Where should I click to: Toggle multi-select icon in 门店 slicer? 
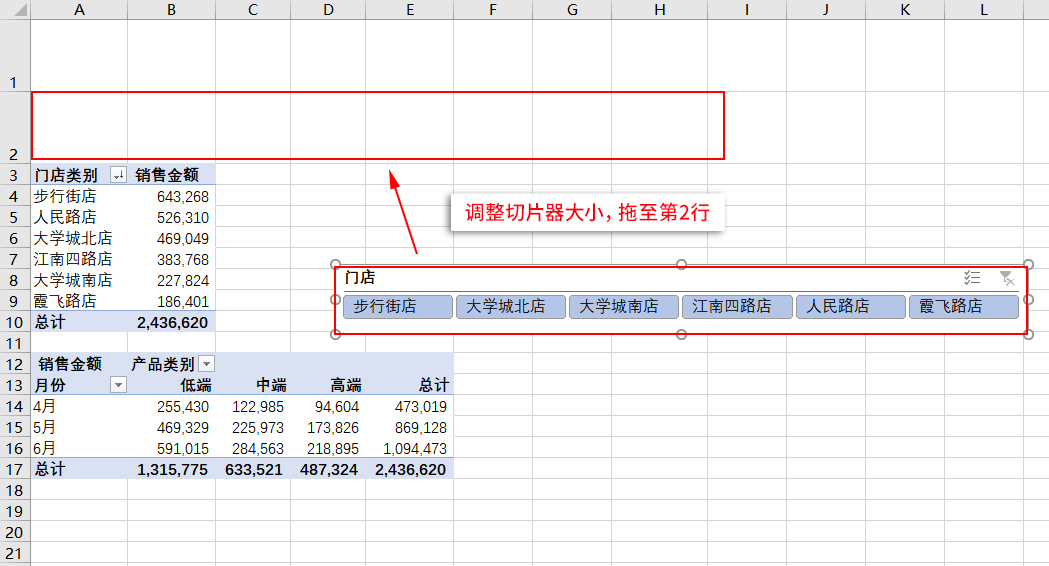[x=972, y=278]
